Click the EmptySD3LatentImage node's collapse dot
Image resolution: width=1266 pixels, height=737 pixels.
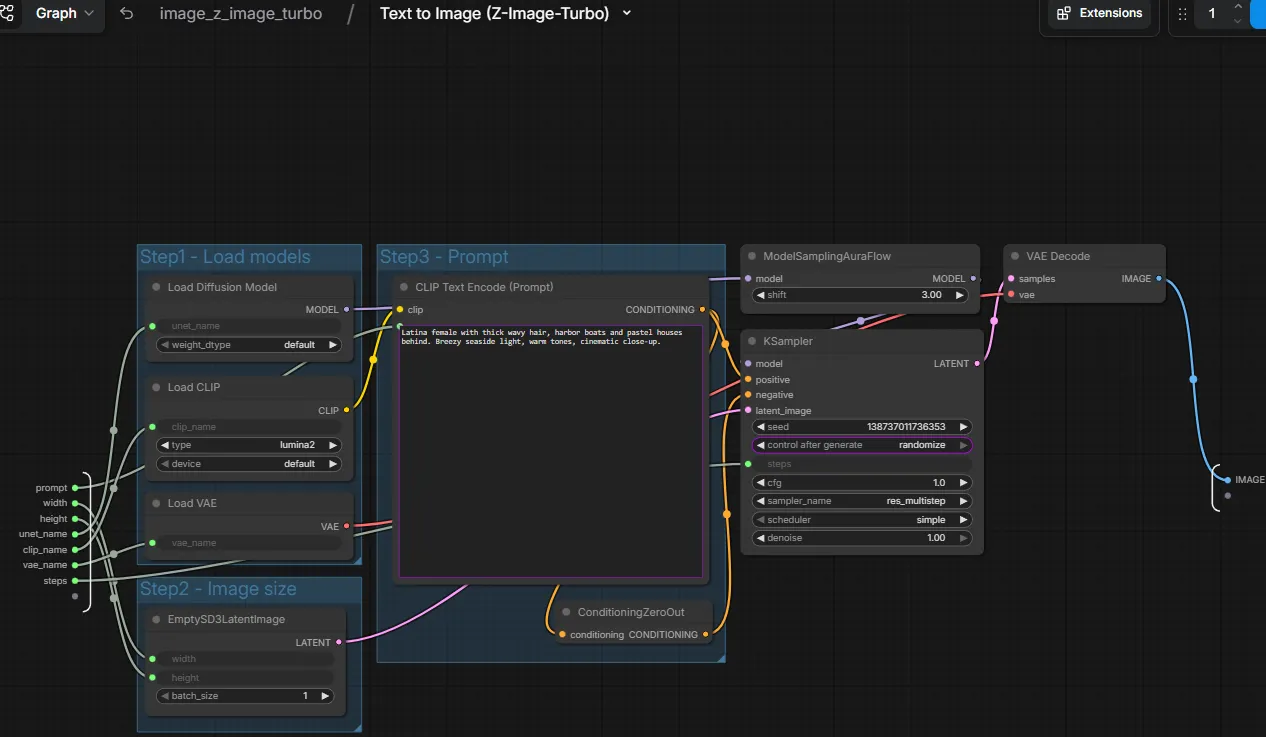[x=156, y=619]
